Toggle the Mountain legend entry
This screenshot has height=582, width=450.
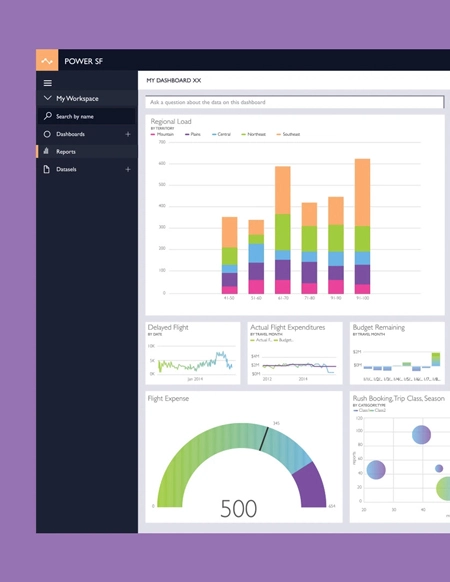coord(162,134)
